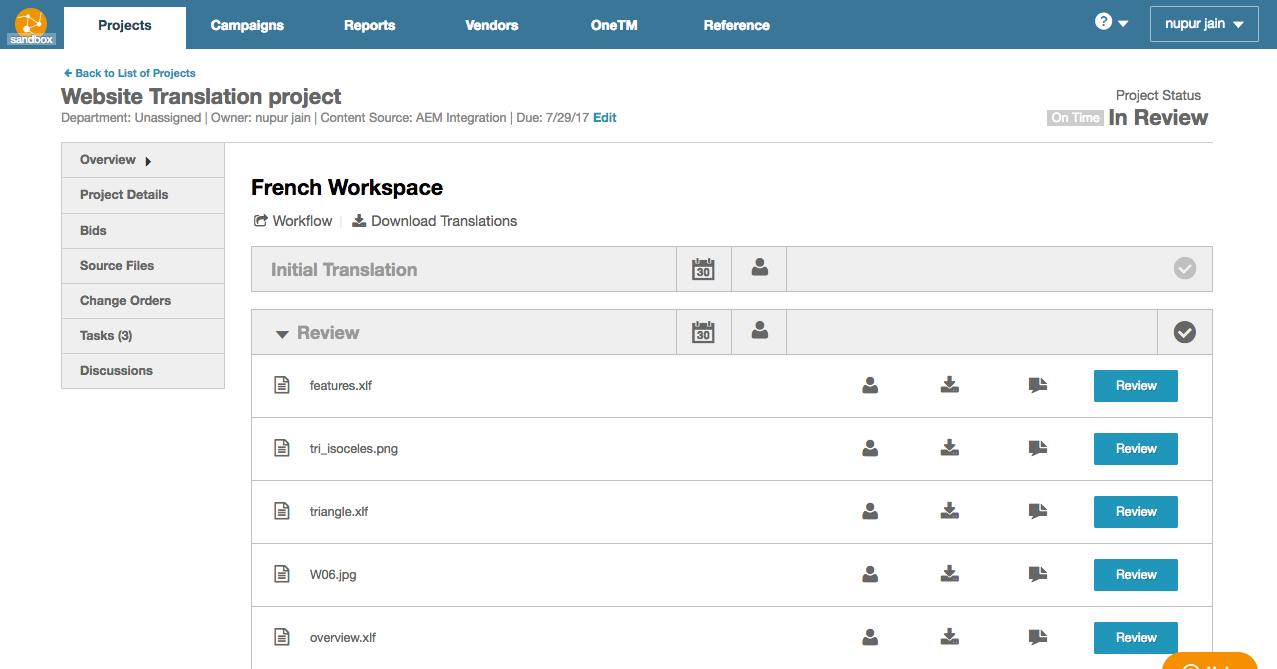Open Tasks (3) in the sidebar

tap(106, 336)
